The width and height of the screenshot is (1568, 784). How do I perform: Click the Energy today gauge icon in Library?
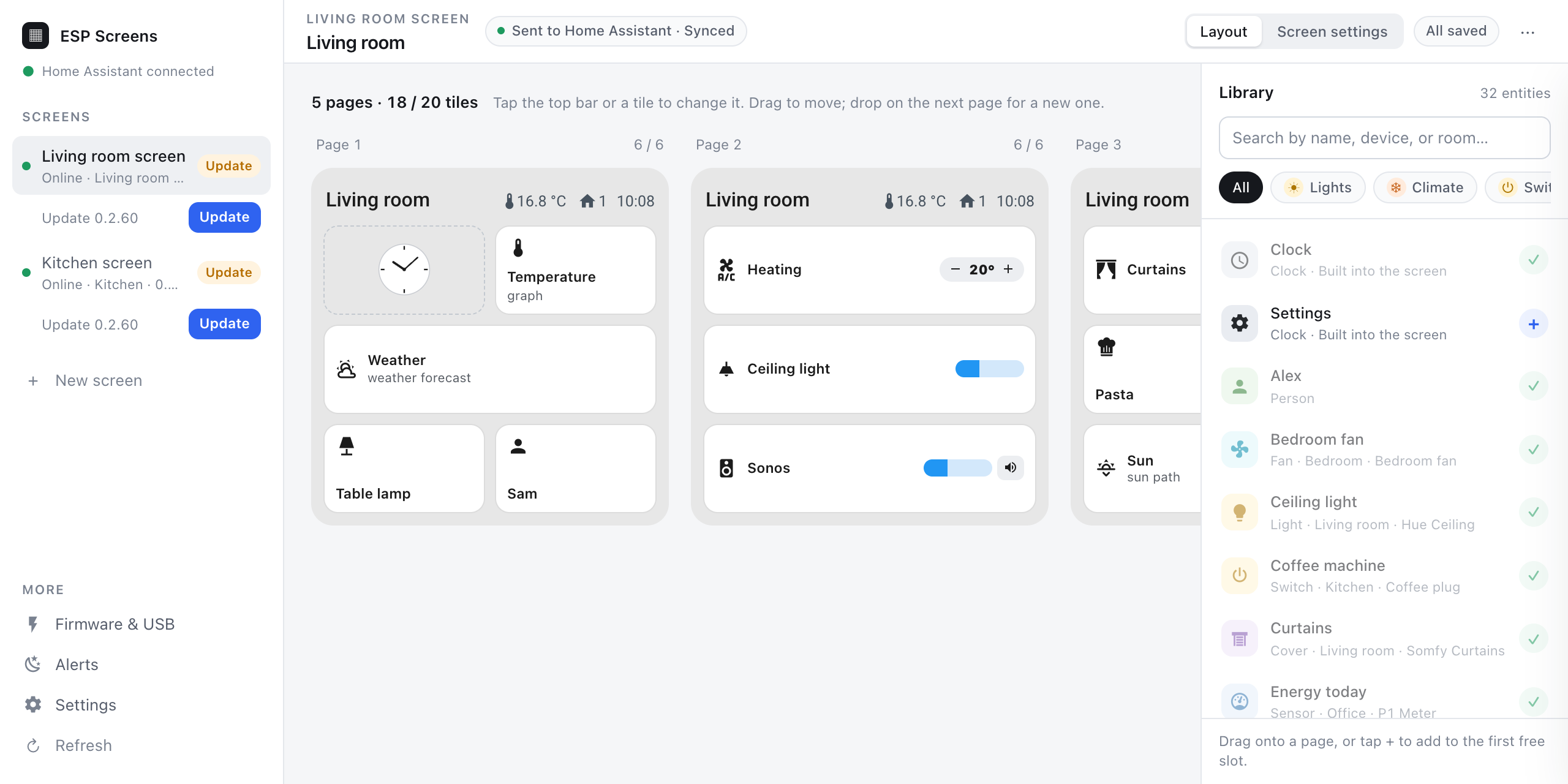pos(1240,701)
